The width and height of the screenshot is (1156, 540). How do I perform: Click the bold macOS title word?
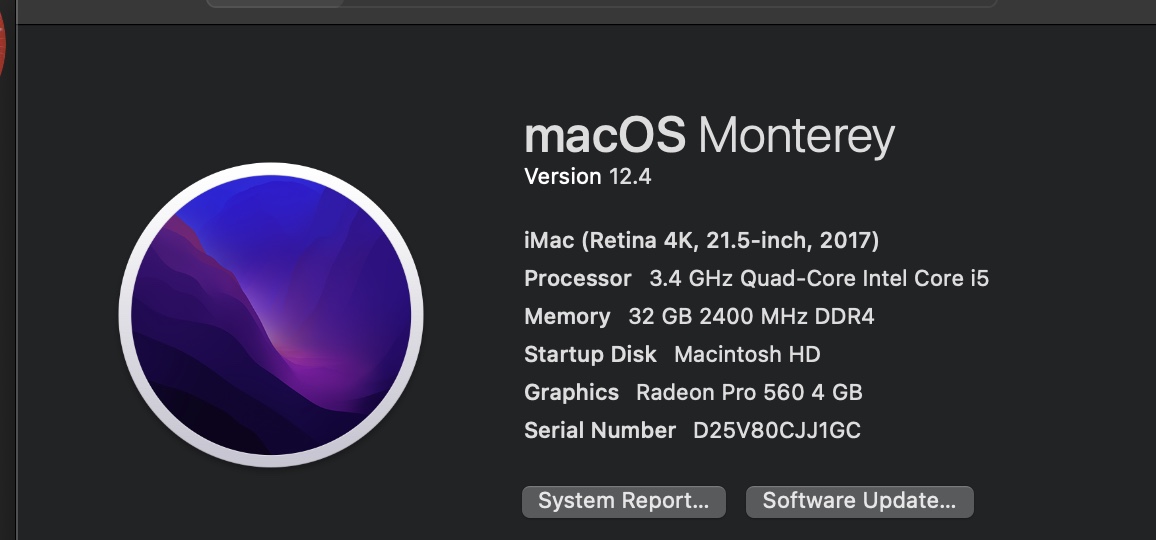coord(604,135)
